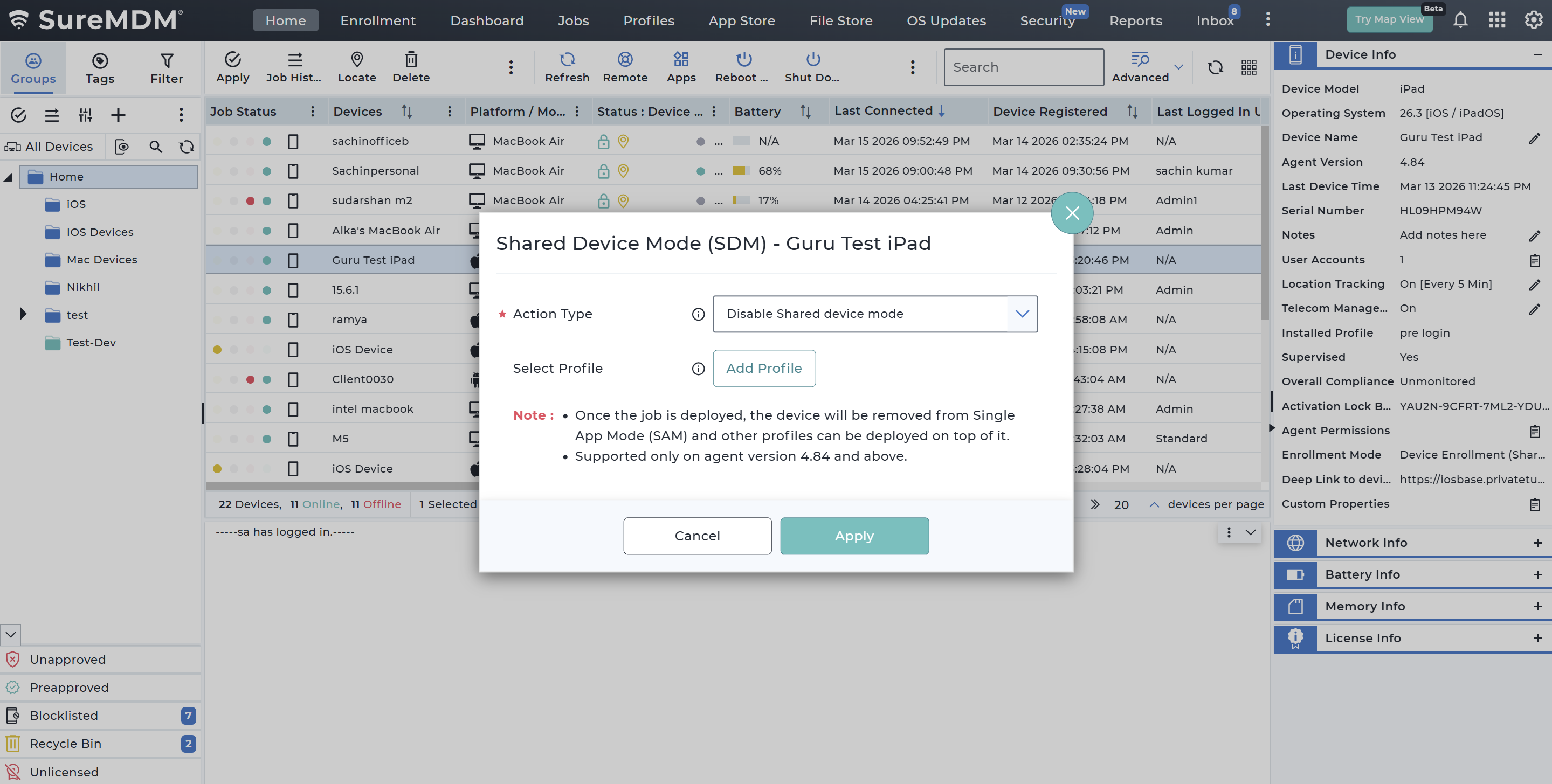1552x784 pixels.
Task: Click the notifications bell icon
Action: [1460, 20]
